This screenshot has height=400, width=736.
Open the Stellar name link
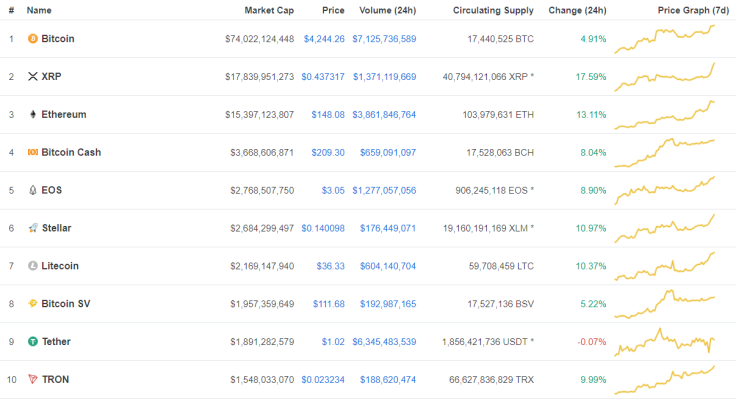click(x=57, y=228)
